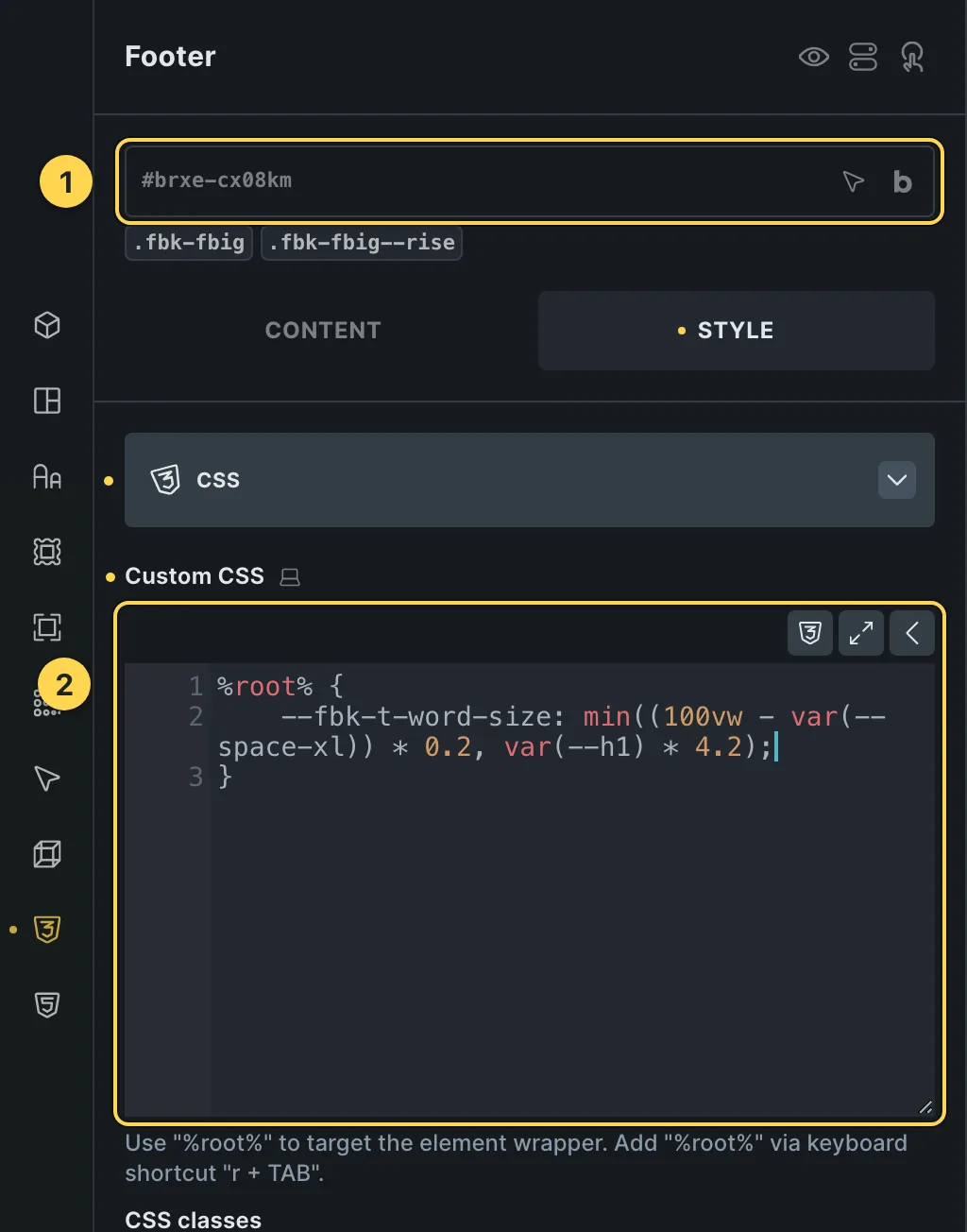
Task: Click inside the Custom CSS code editor
Action: [530, 888]
